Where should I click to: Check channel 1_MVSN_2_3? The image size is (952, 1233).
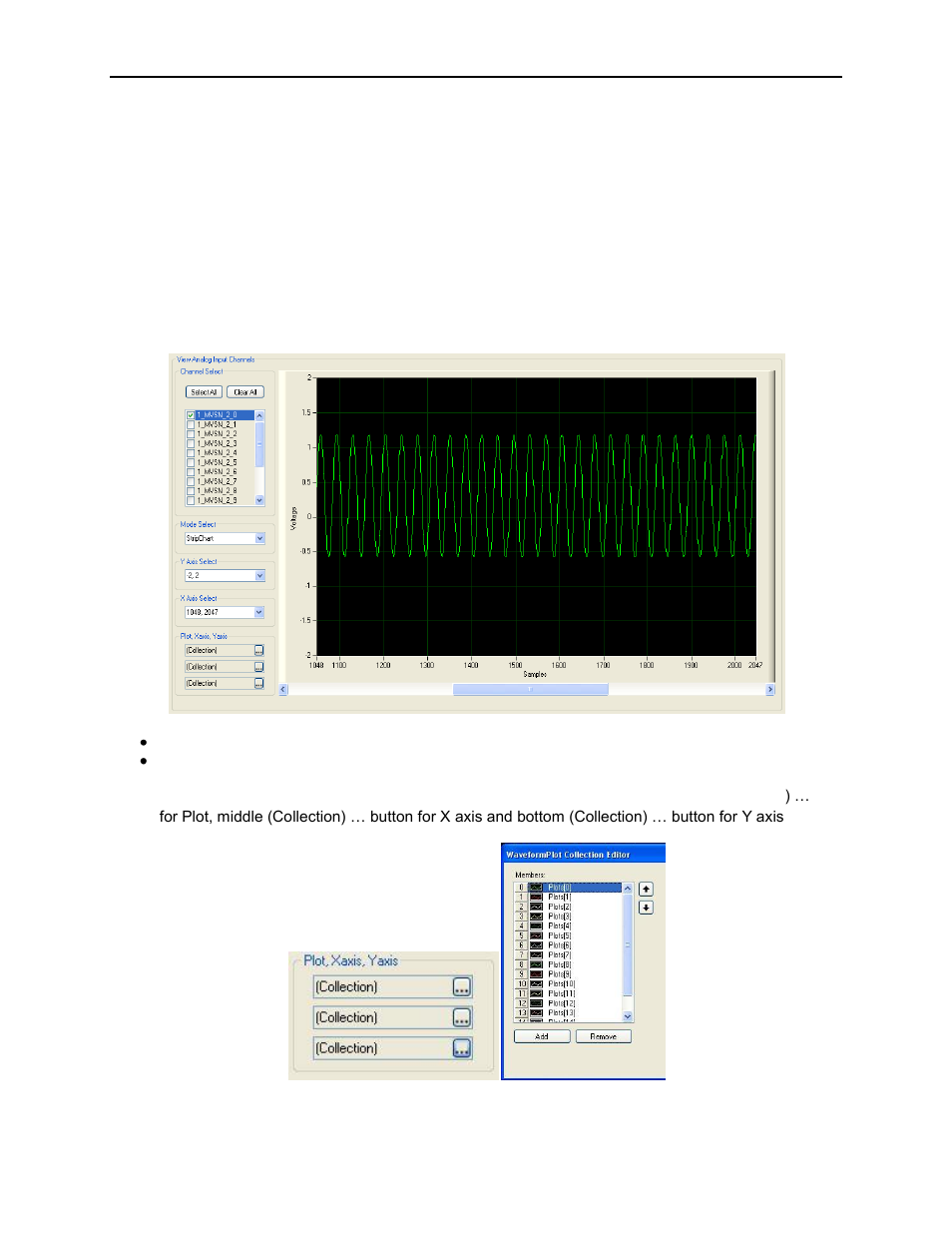tap(191, 444)
